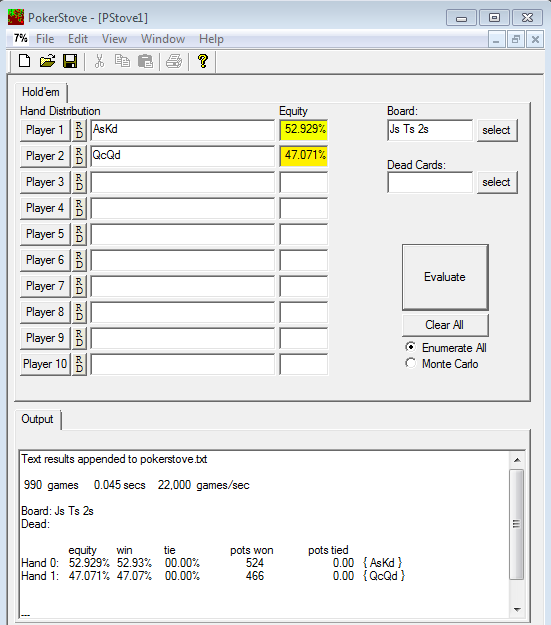Click the Board field with Js Ts 2s
Viewport: 551px width, 625px height.
coord(430,130)
